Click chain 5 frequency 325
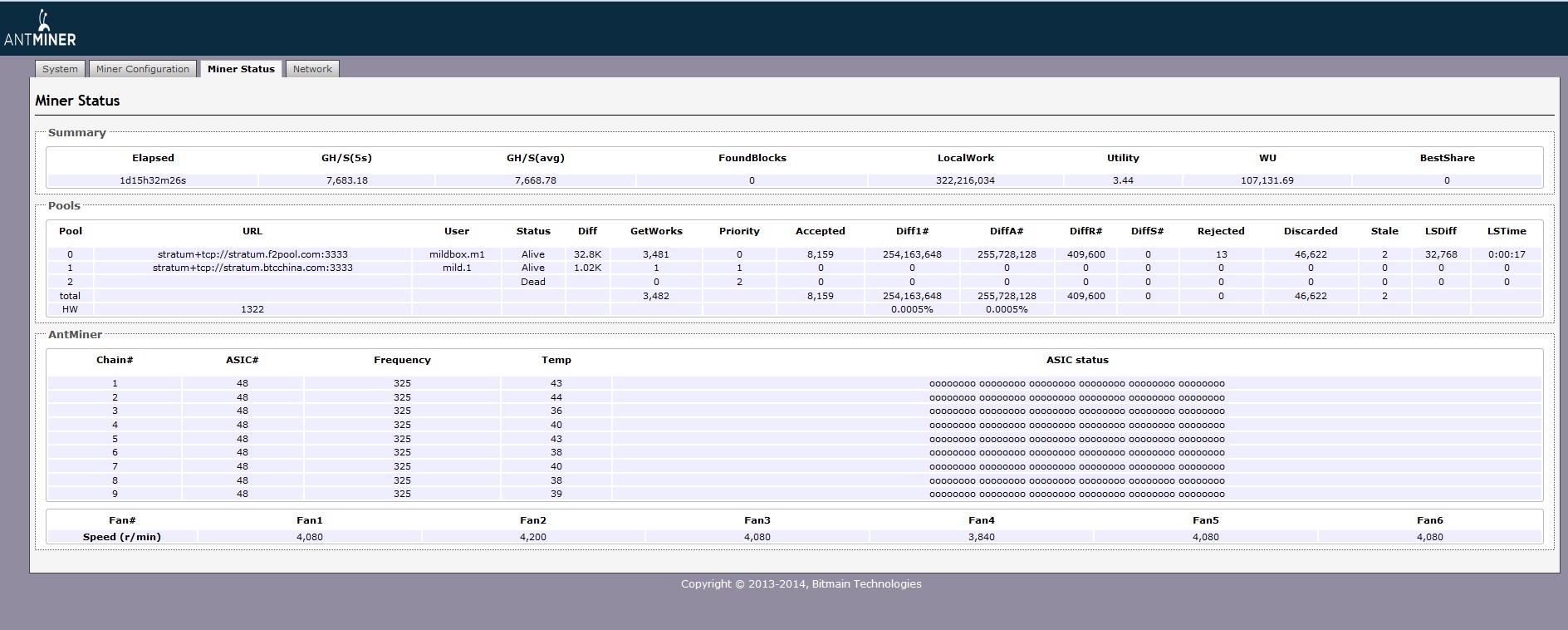Screen dimensions: 1568x630 point(402,439)
